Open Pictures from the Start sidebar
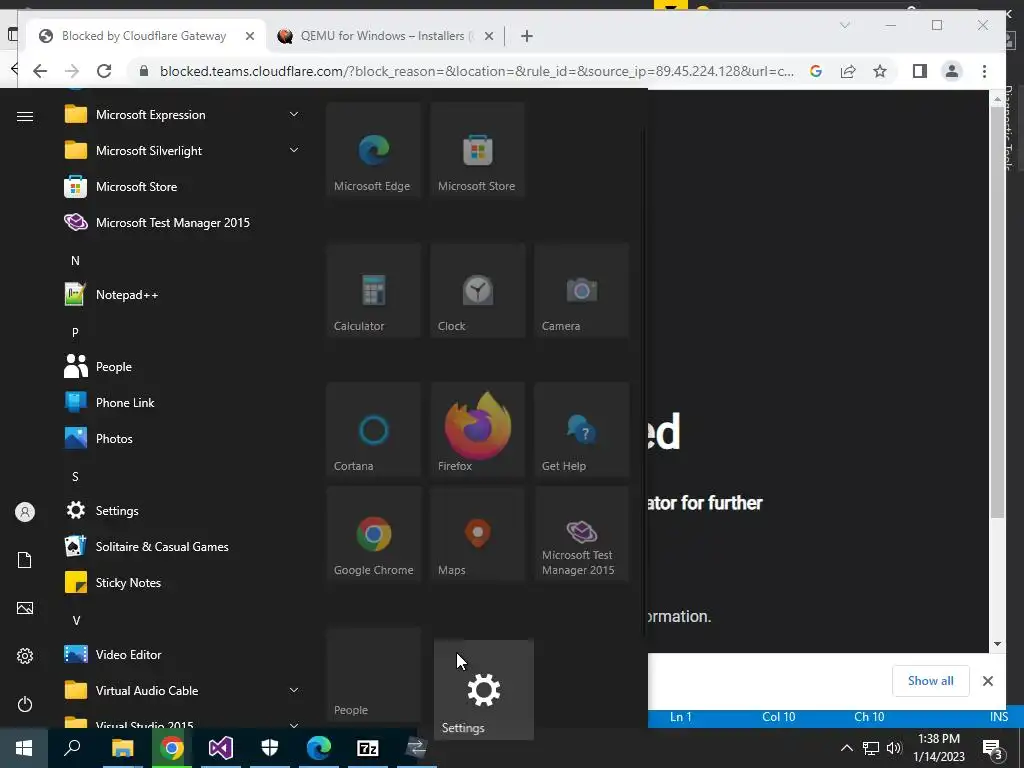 coord(25,608)
